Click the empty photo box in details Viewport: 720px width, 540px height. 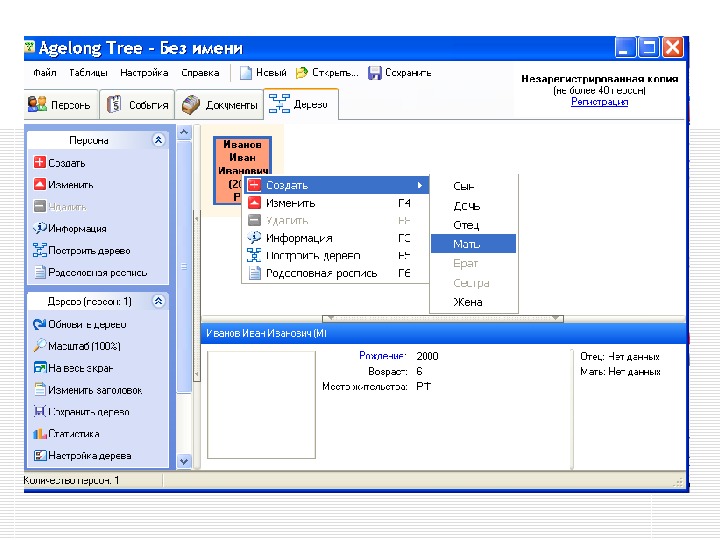[261, 405]
